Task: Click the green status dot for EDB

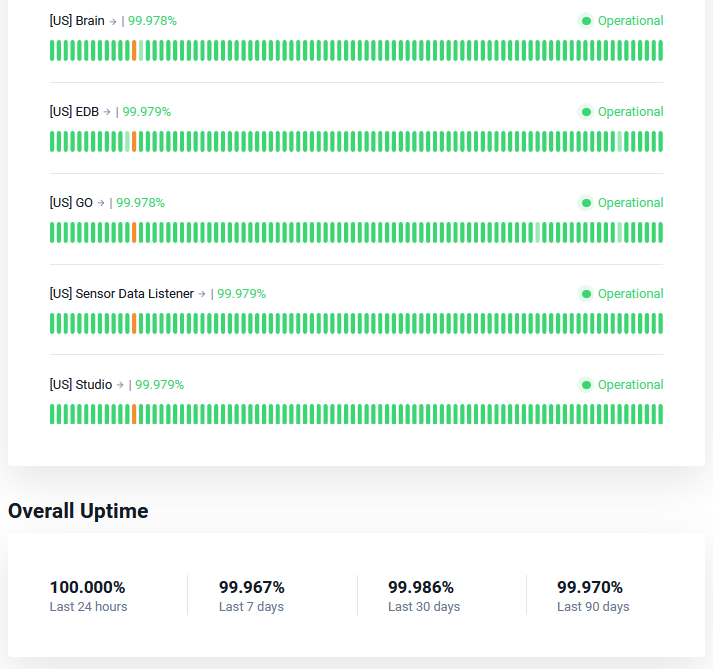Action: tap(586, 112)
